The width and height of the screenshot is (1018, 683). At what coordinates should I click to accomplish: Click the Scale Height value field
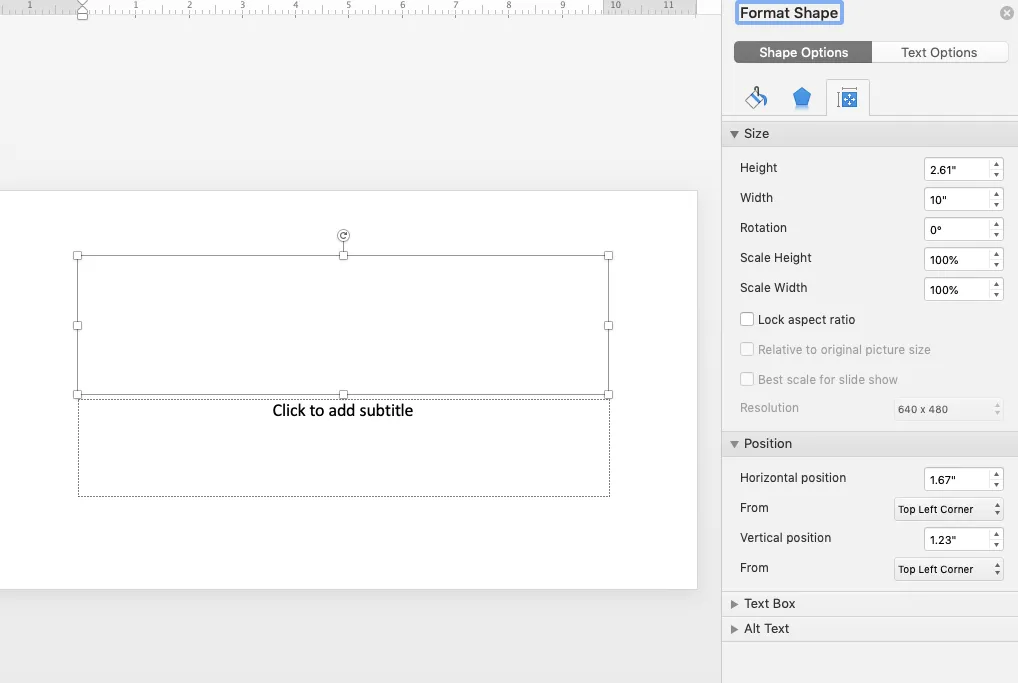pyautogui.click(x=956, y=260)
